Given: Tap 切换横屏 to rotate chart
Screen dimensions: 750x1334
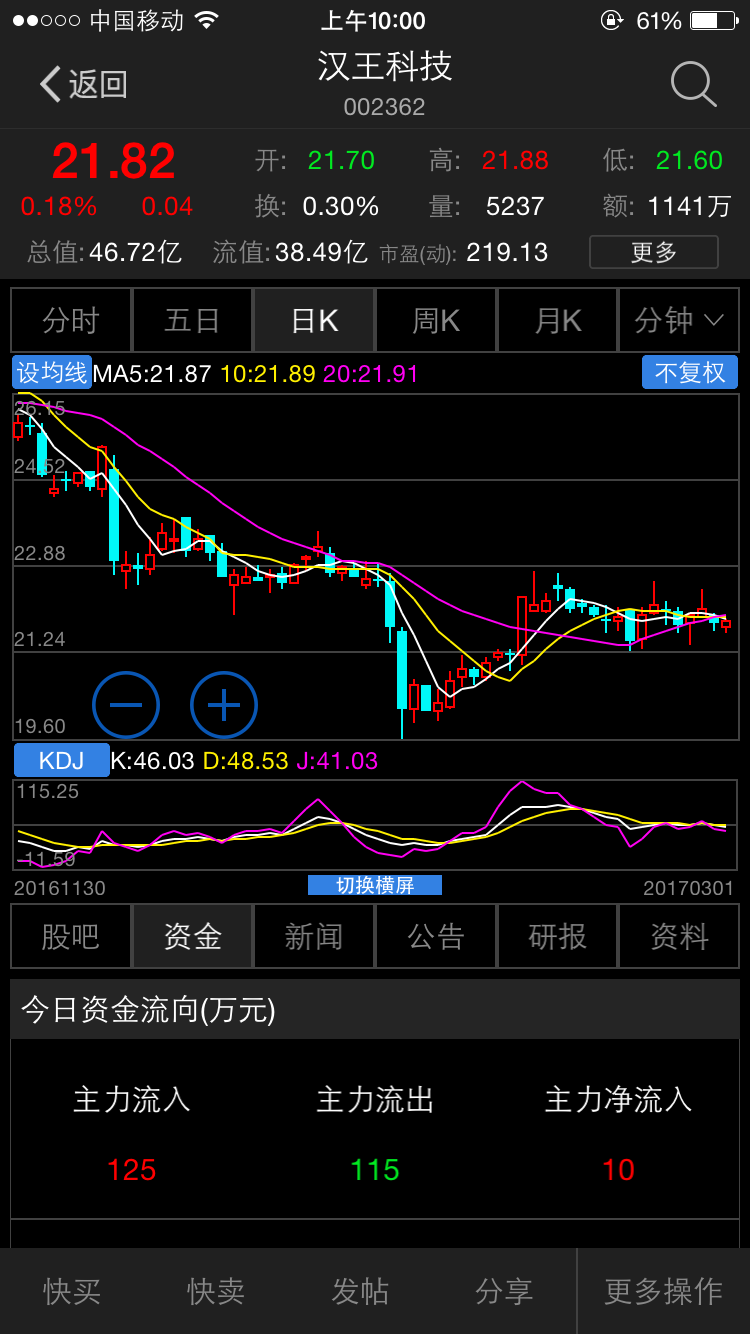Looking at the screenshot, I should 375,885.
